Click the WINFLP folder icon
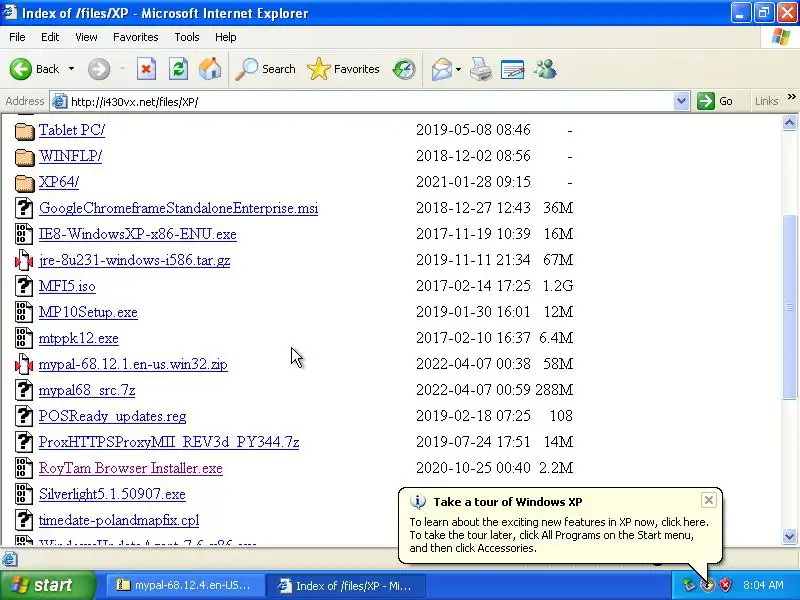 (24, 157)
